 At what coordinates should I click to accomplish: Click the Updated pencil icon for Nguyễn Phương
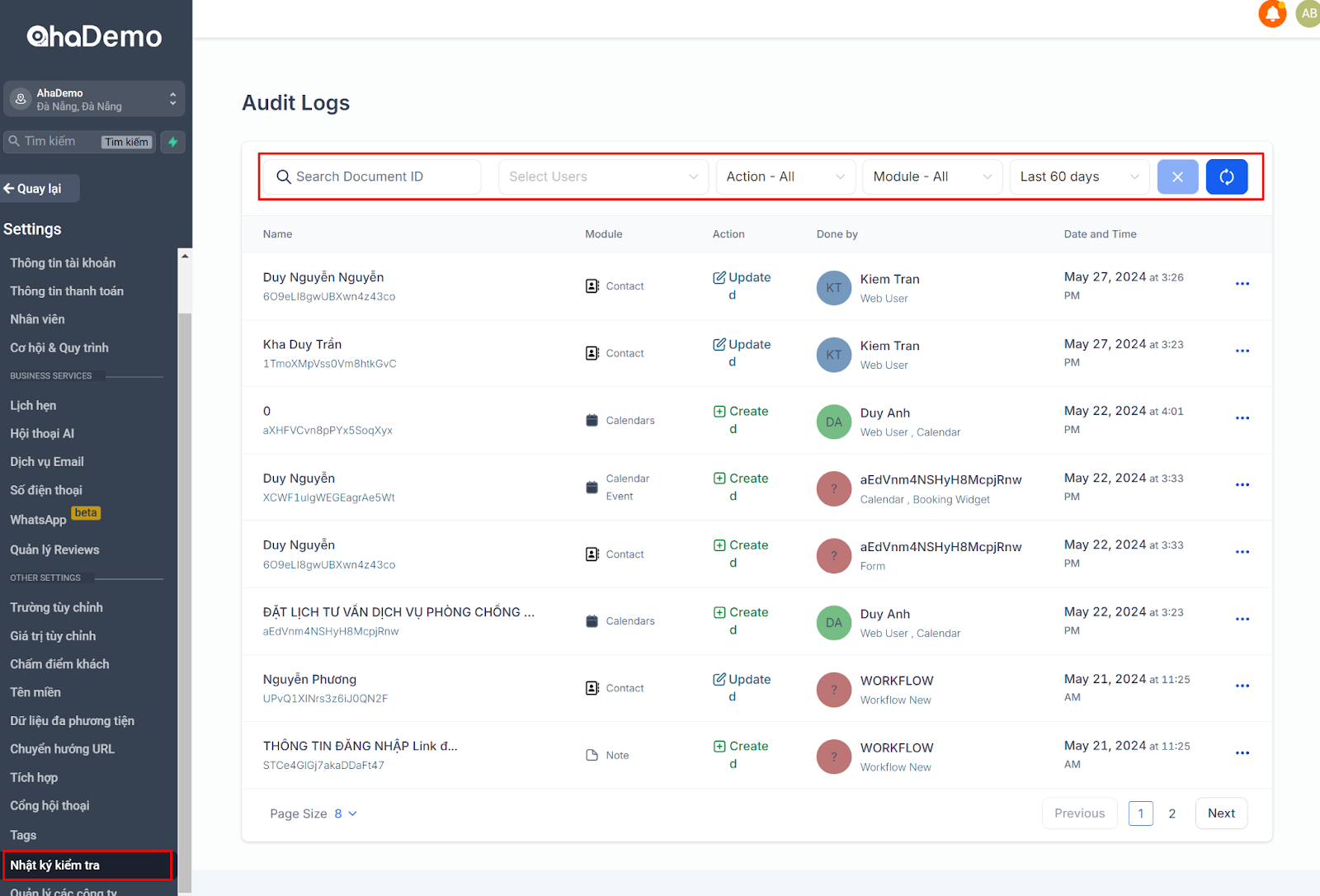click(x=719, y=679)
